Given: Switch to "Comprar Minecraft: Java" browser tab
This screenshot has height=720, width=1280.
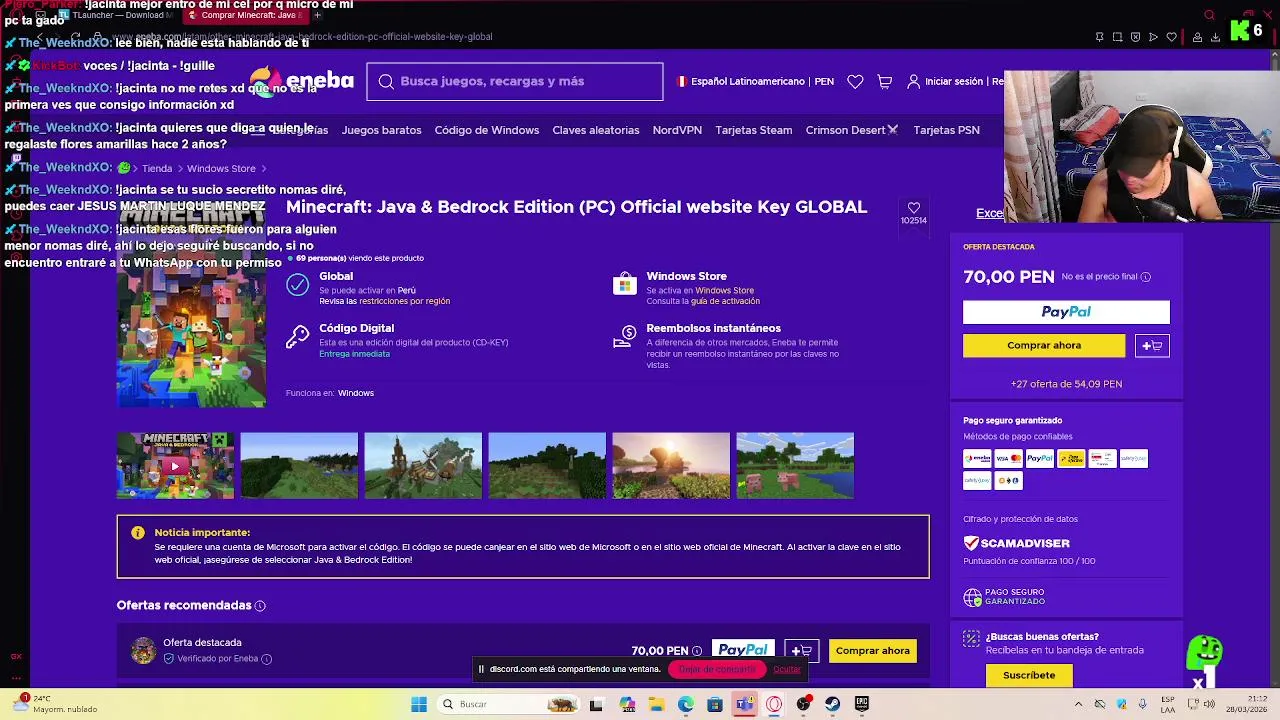Looking at the screenshot, I should tap(246, 15).
